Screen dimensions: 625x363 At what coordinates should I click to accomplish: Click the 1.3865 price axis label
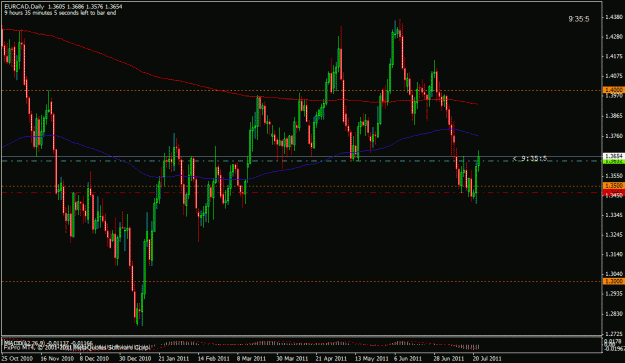click(614, 116)
